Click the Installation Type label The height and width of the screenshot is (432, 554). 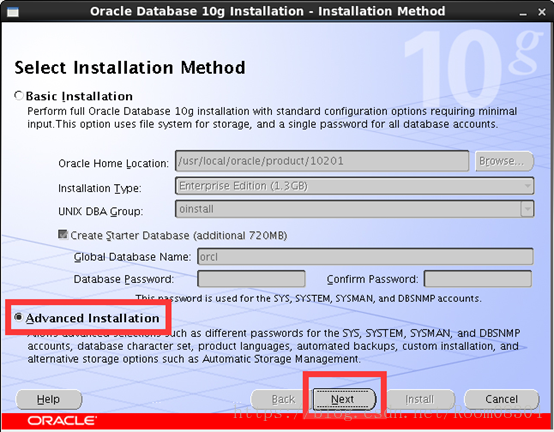tap(100, 188)
